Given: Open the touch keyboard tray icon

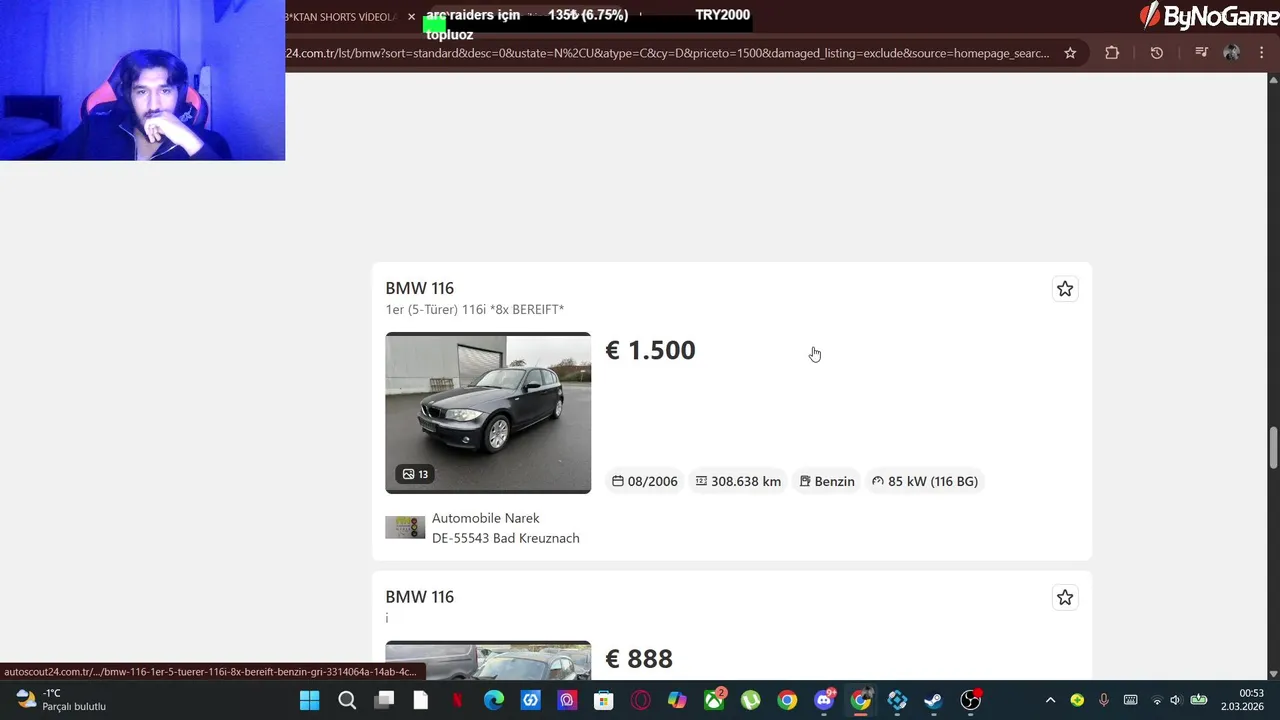Looking at the screenshot, I should pos(1130,700).
